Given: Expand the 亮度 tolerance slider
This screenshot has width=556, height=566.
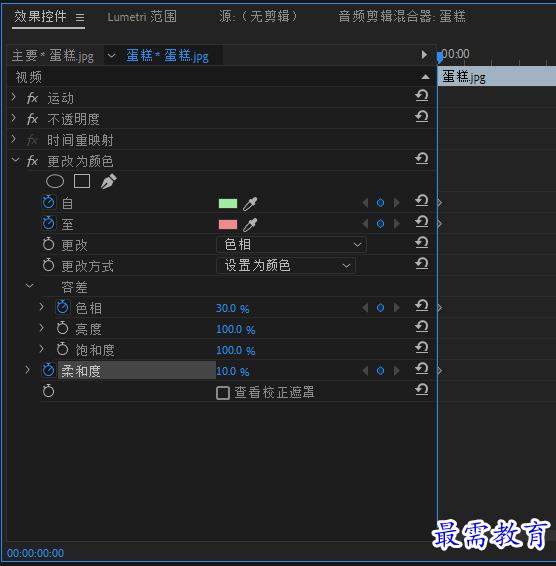Looking at the screenshot, I should (42, 328).
